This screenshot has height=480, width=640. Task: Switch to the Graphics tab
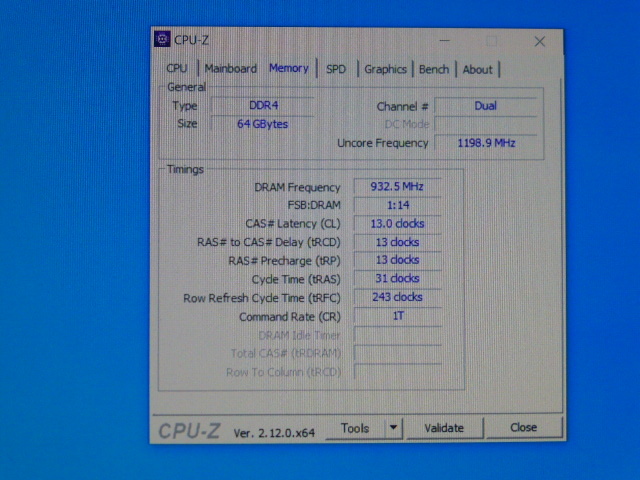click(x=385, y=69)
